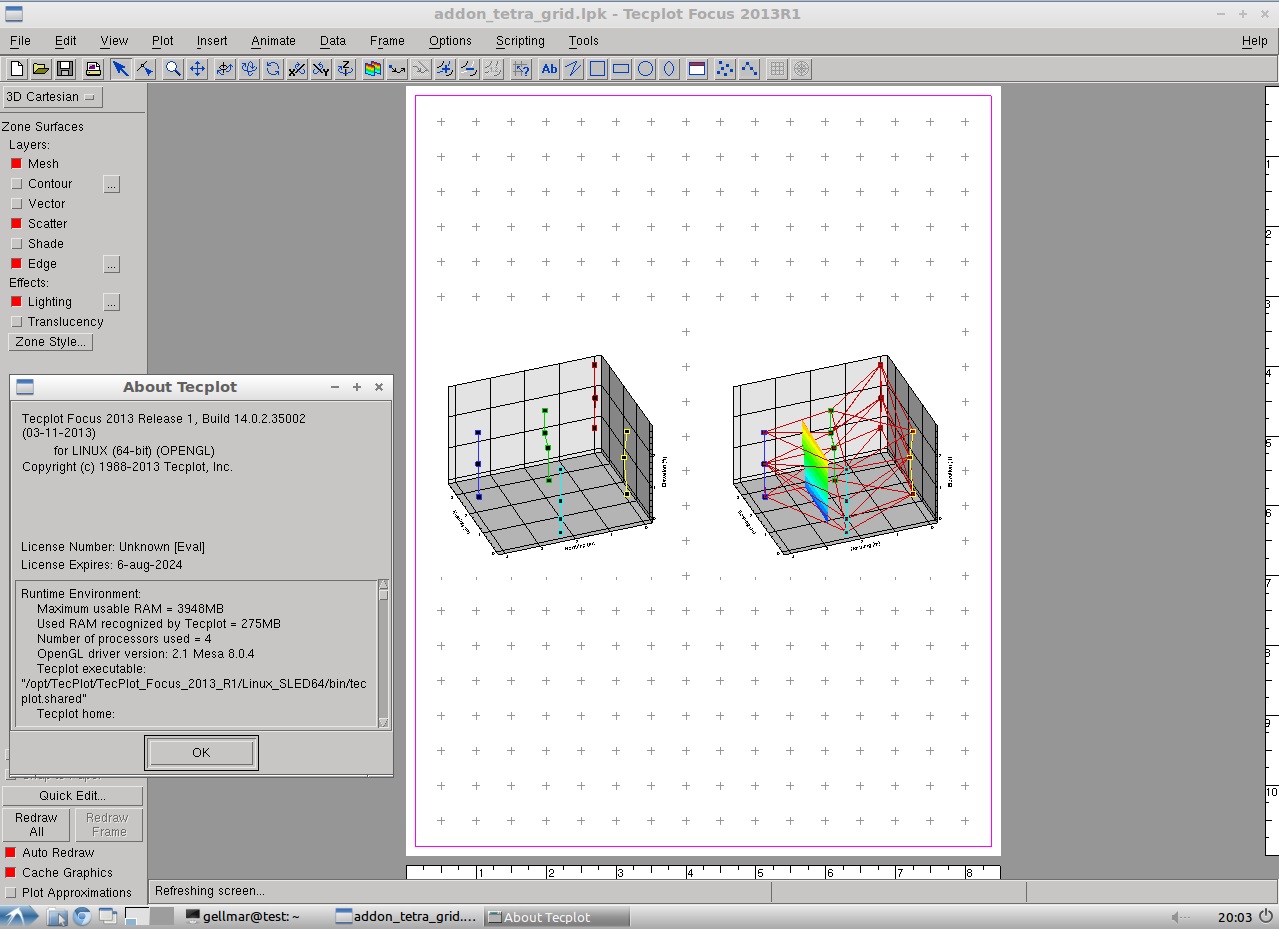Open the Data menu
The height and width of the screenshot is (929, 1279).
click(x=333, y=41)
